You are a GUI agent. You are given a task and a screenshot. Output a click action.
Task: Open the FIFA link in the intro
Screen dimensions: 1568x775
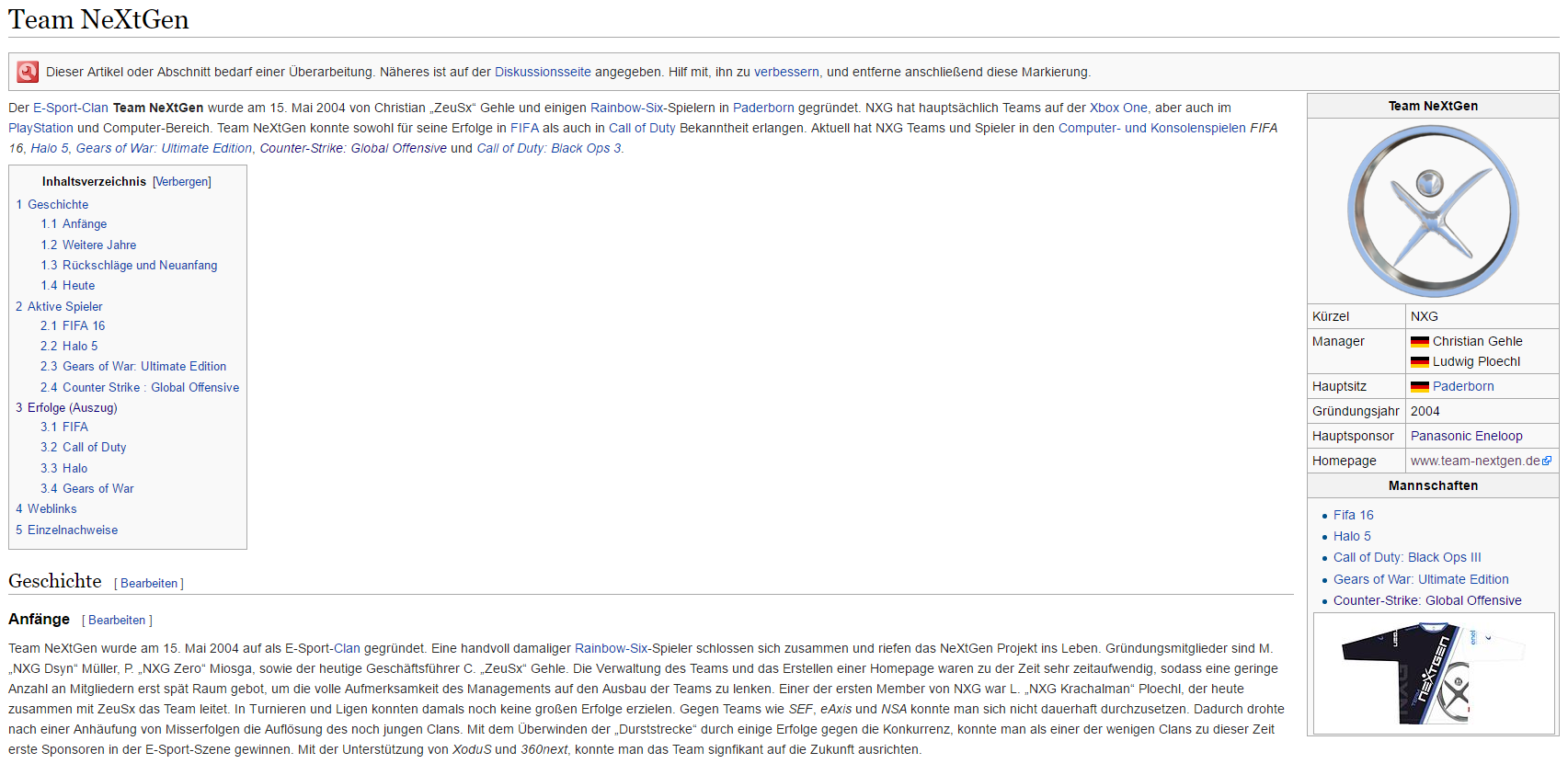[524, 128]
